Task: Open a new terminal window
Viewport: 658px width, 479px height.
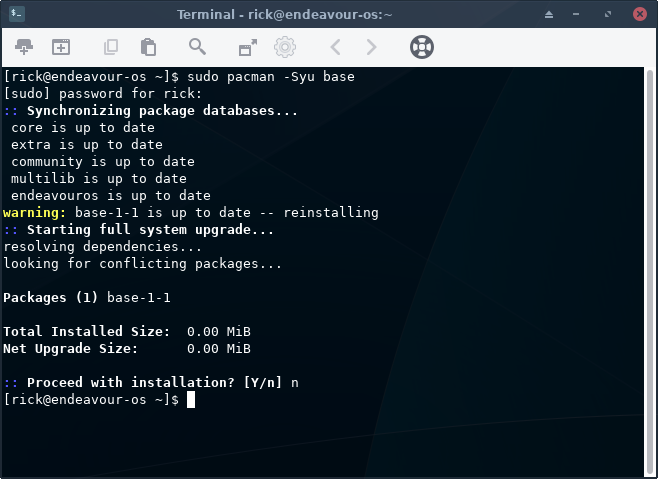Action: pos(61,47)
